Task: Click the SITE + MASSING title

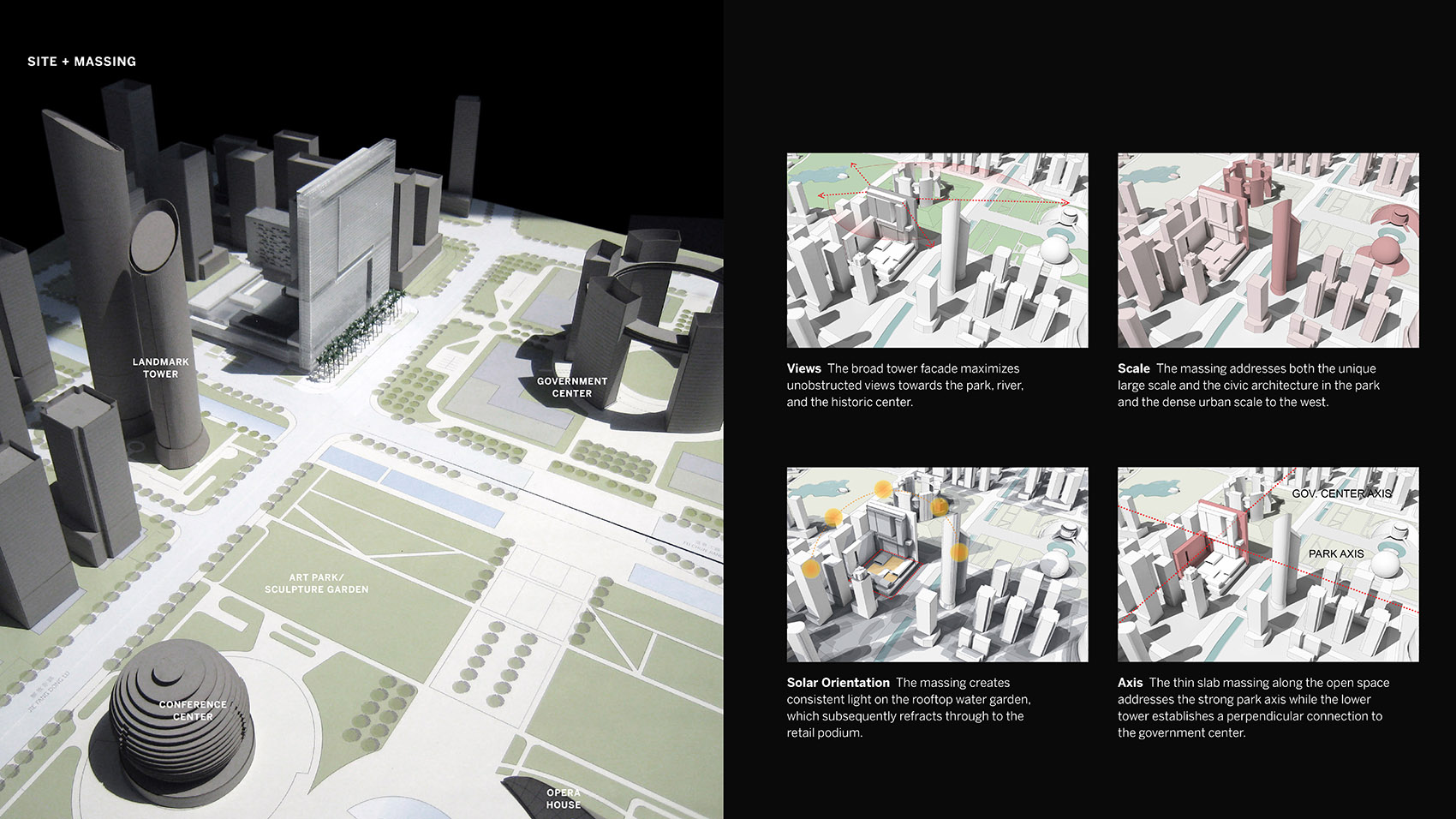Action: [x=81, y=62]
